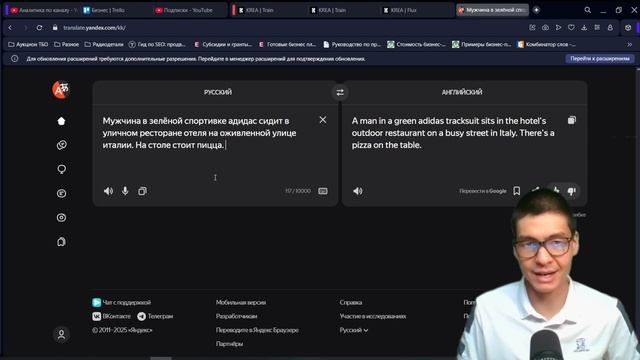Open the 'Гид по SEO' bookmark
This screenshot has width=640, height=360.
[x=157, y=44]
